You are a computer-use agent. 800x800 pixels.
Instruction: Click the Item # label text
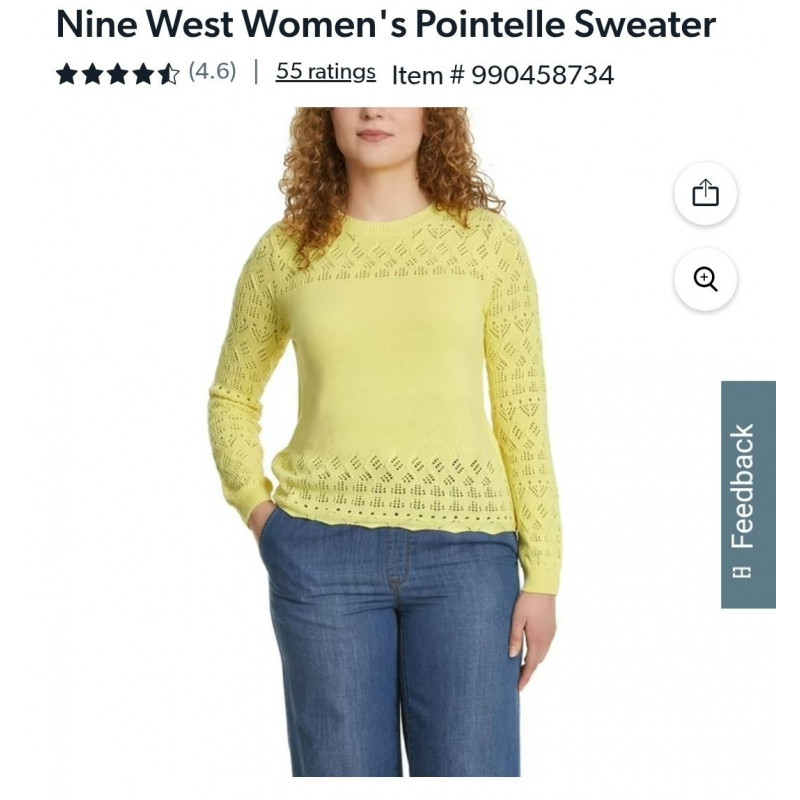tap(428, 76)
